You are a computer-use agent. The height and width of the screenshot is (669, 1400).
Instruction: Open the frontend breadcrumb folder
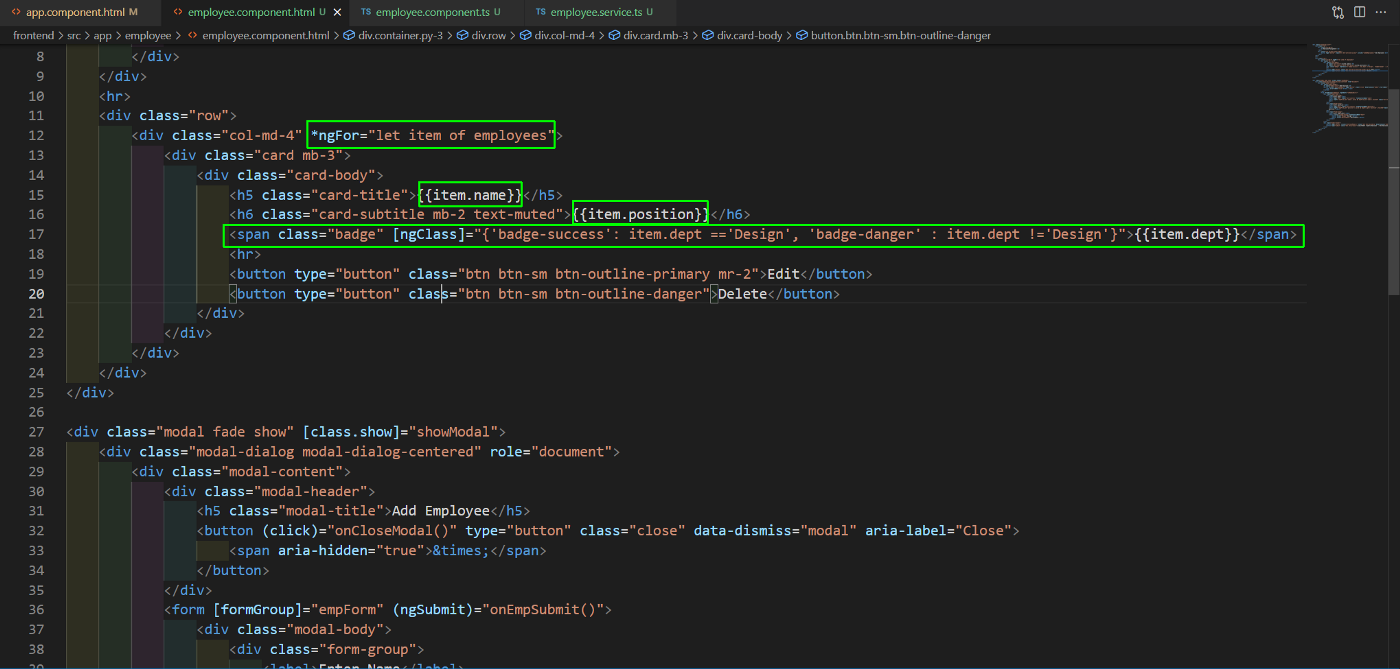[x=33, y=35]
